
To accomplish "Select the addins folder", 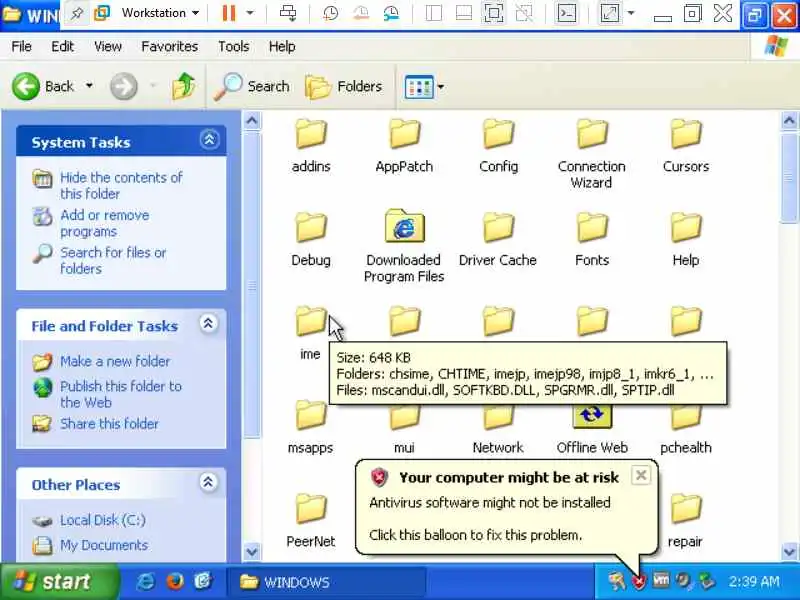I will click(x=311, y=145).
